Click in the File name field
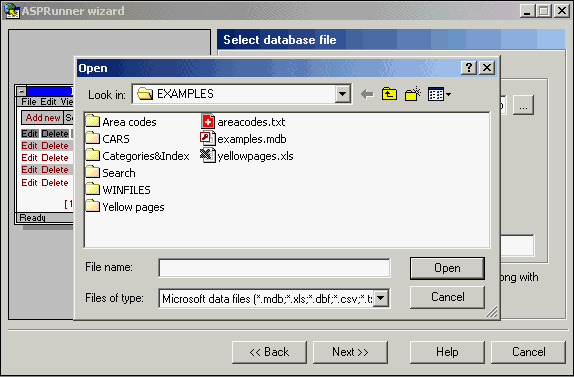 (x=274, y=268)
